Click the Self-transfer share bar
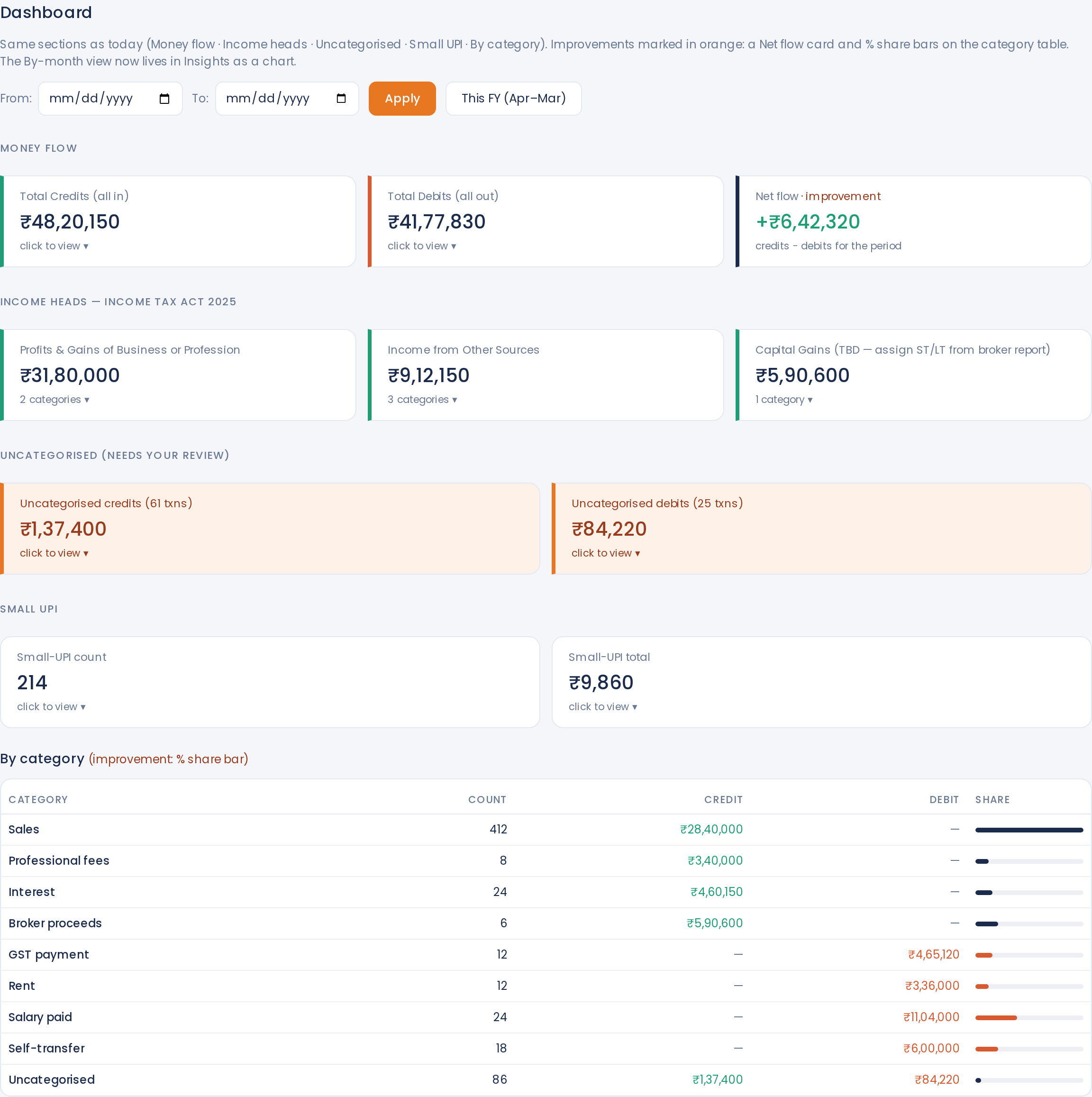 pyautogui.click(x=1029, y=1049)
